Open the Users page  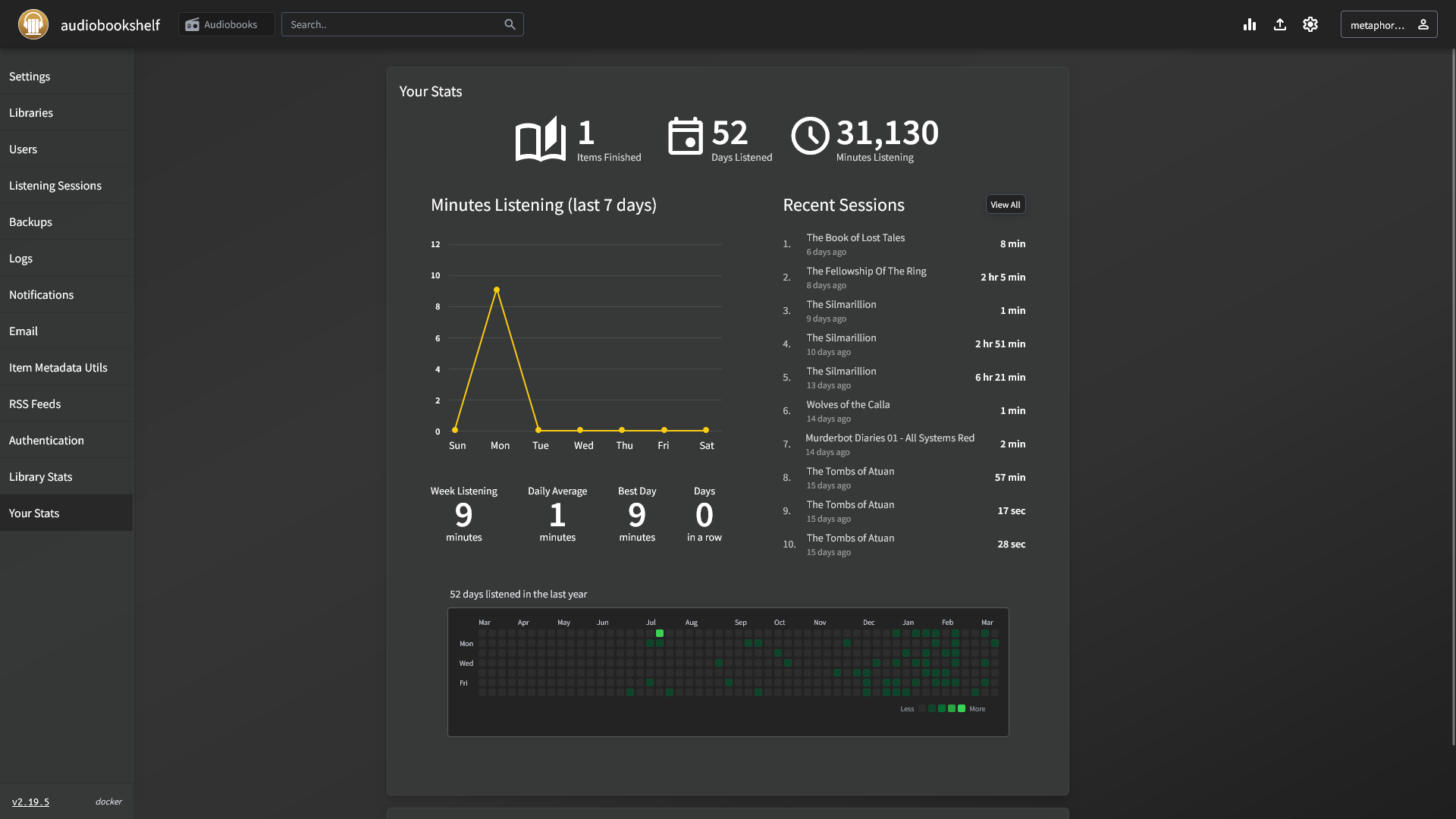point(67,149)
